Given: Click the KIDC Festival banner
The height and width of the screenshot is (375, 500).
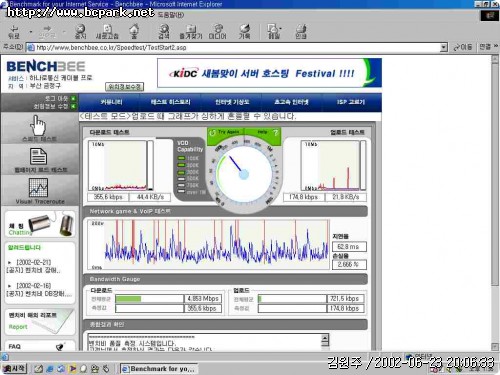Looking at the screenshot, I should click(269, 73).
